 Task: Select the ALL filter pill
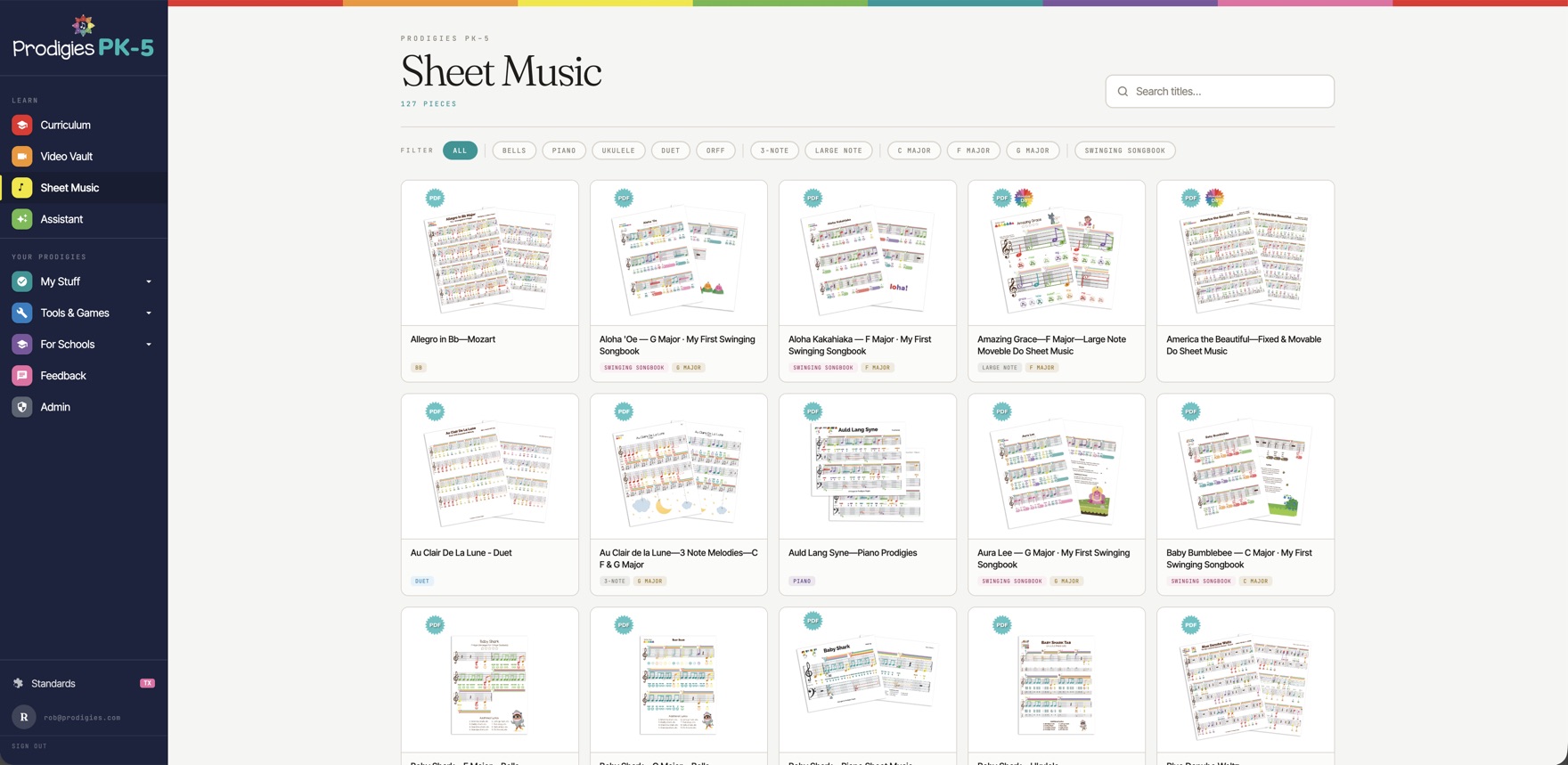[x=460, y=151]
